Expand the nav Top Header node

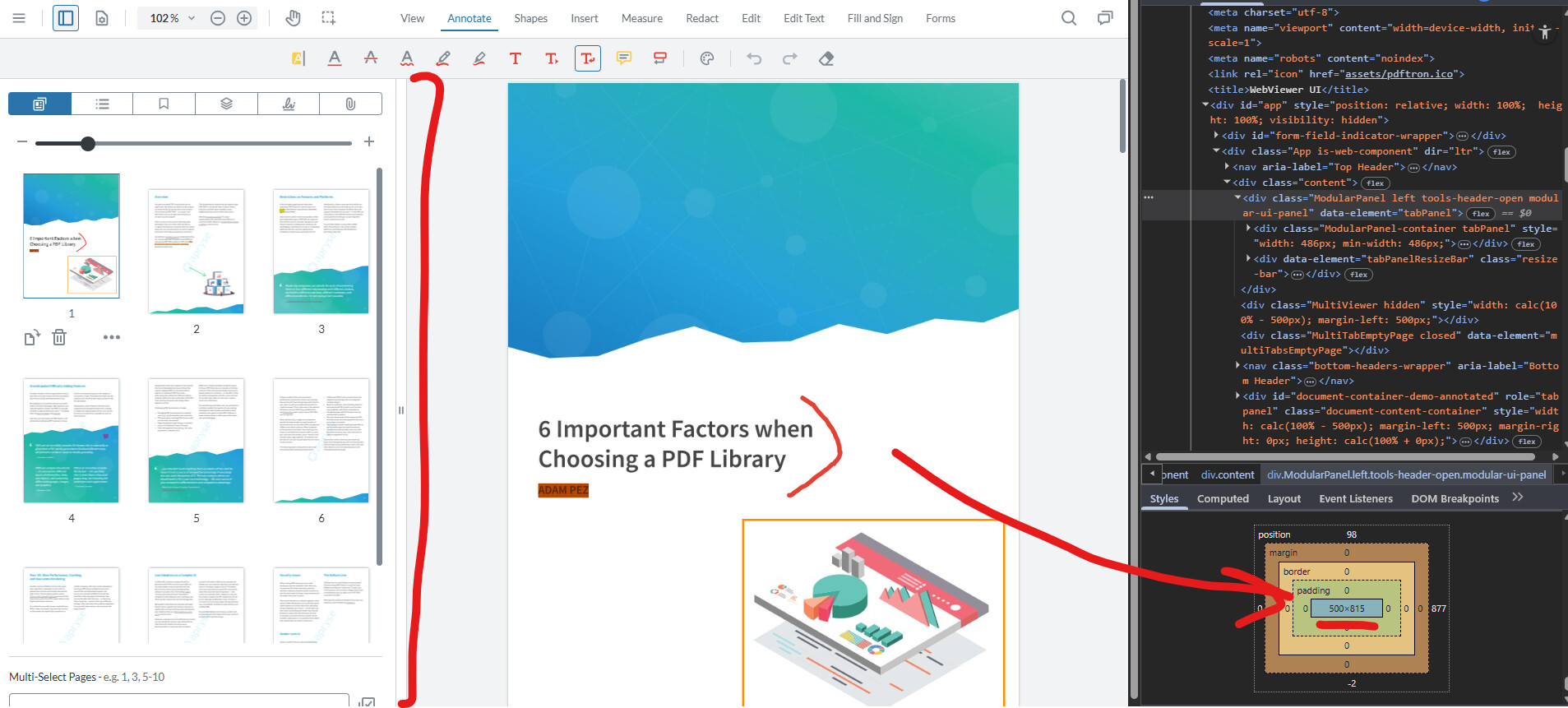click(x=1227, y=167)
